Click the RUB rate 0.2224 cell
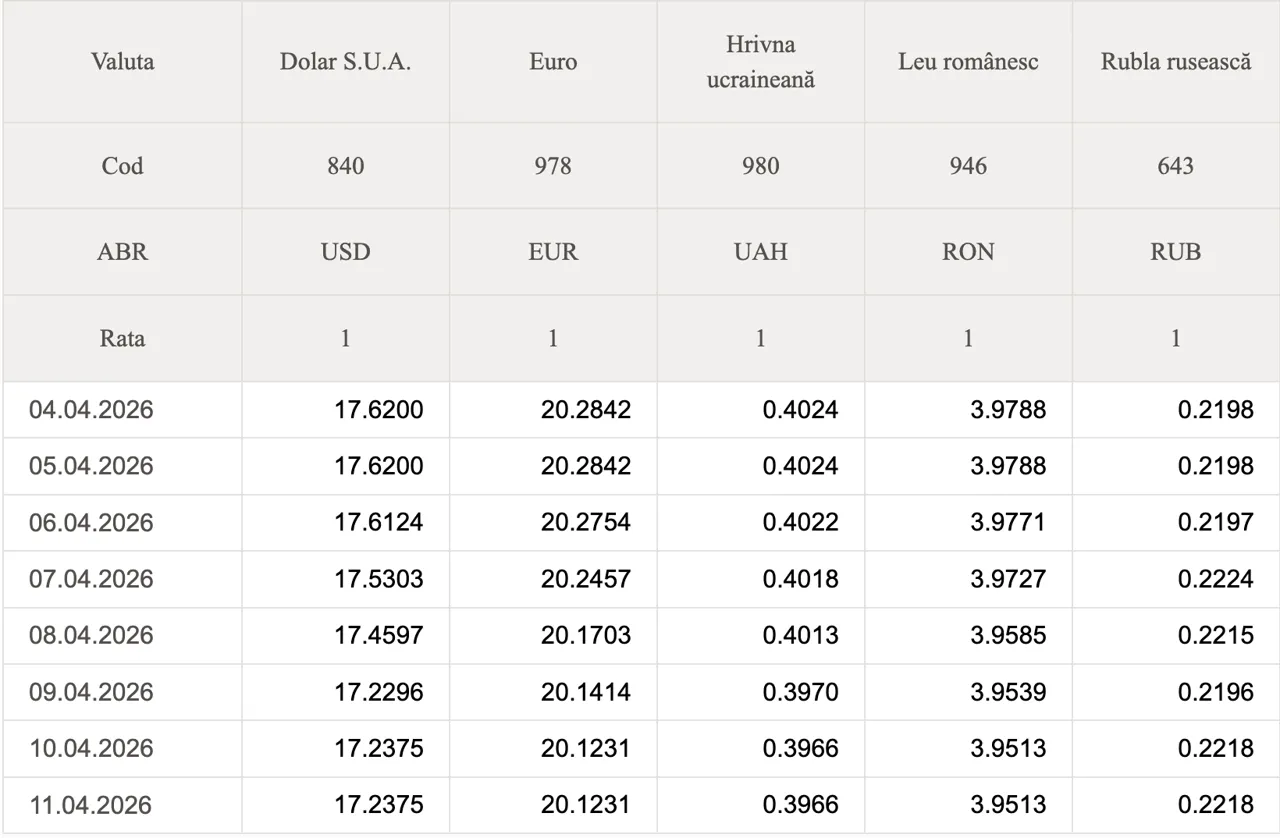The width and height of the screenshot is (1280, 838). click(x=1215, y=579)
